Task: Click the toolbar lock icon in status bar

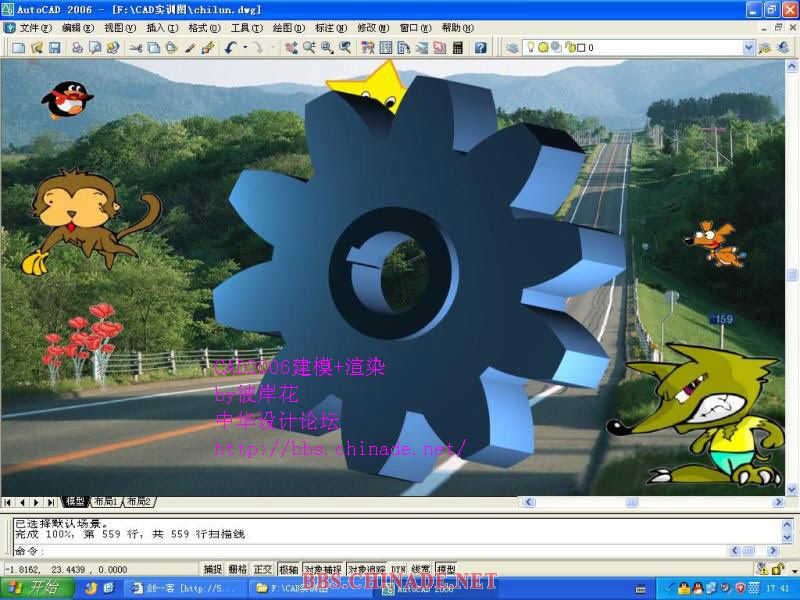Action: coord(778,568)
